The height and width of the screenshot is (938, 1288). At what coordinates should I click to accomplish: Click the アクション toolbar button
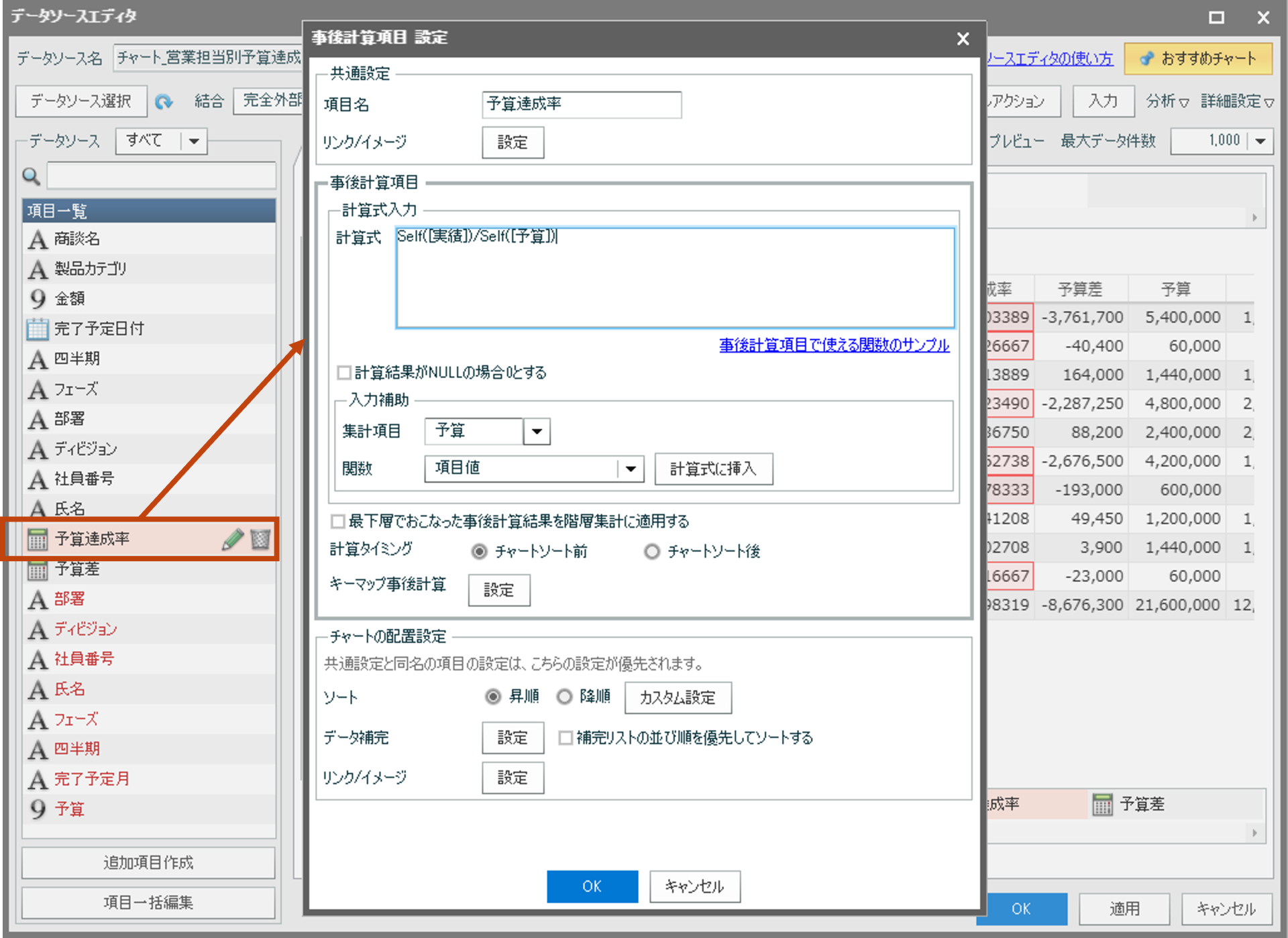1023,101
